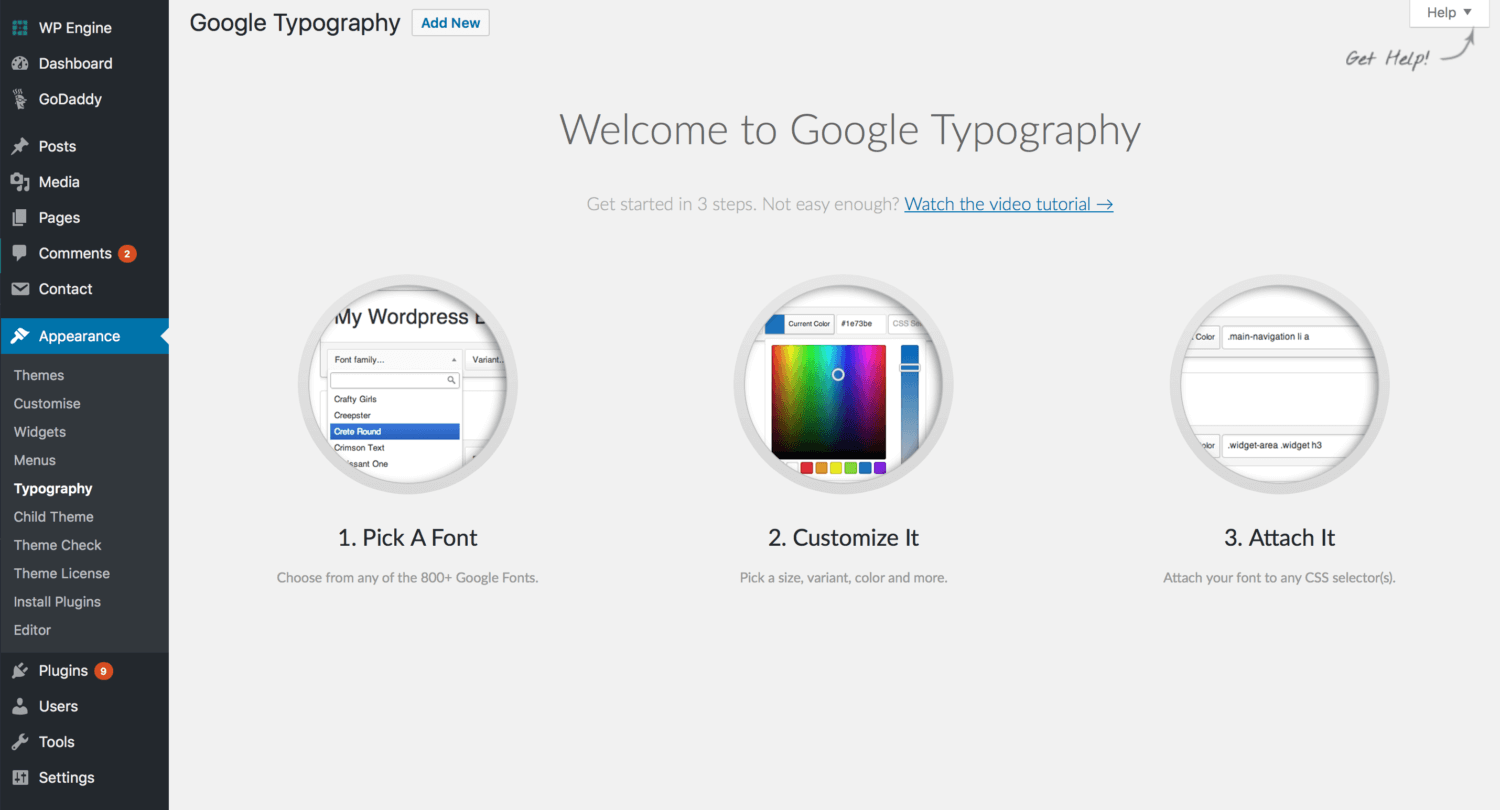The height and width of the screenshot is (810, 1500).
Task: Open Install Plugins submenu item
Action: click(x=57, y=602)
